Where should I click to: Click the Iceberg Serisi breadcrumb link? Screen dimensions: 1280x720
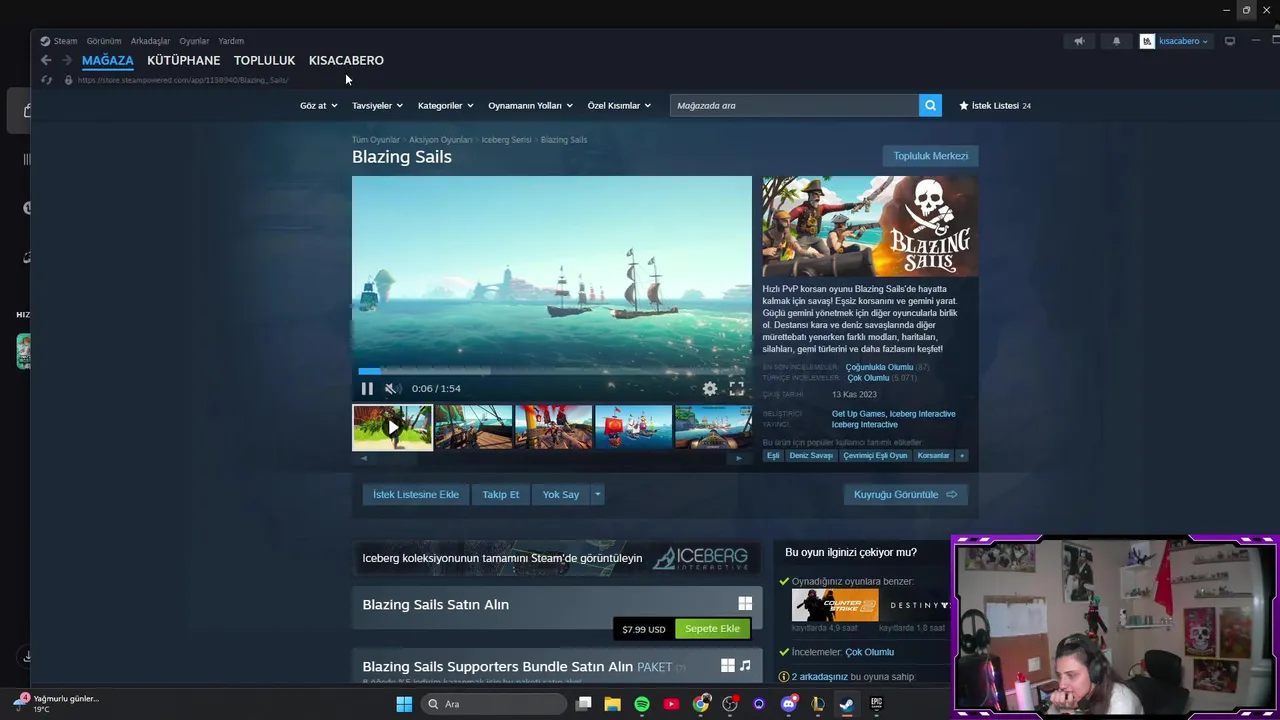tap(506, 140)
